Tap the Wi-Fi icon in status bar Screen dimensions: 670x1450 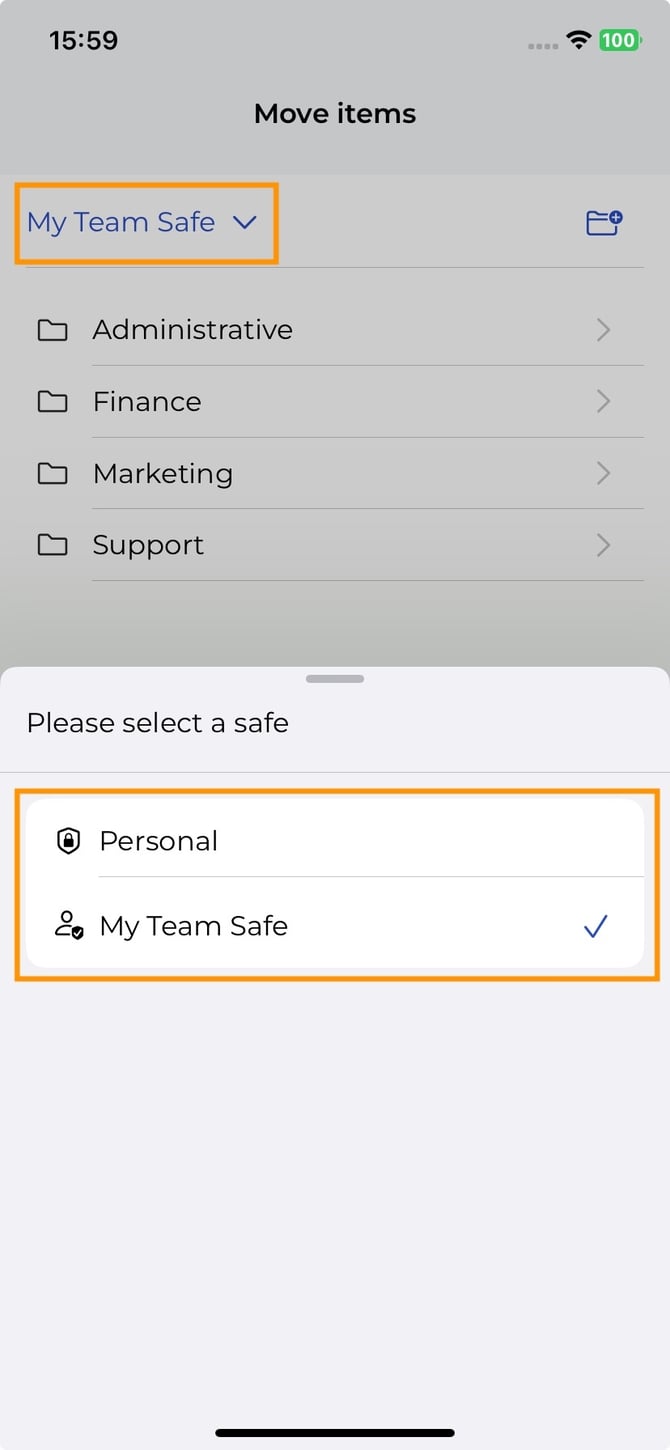tap(578, 40)
